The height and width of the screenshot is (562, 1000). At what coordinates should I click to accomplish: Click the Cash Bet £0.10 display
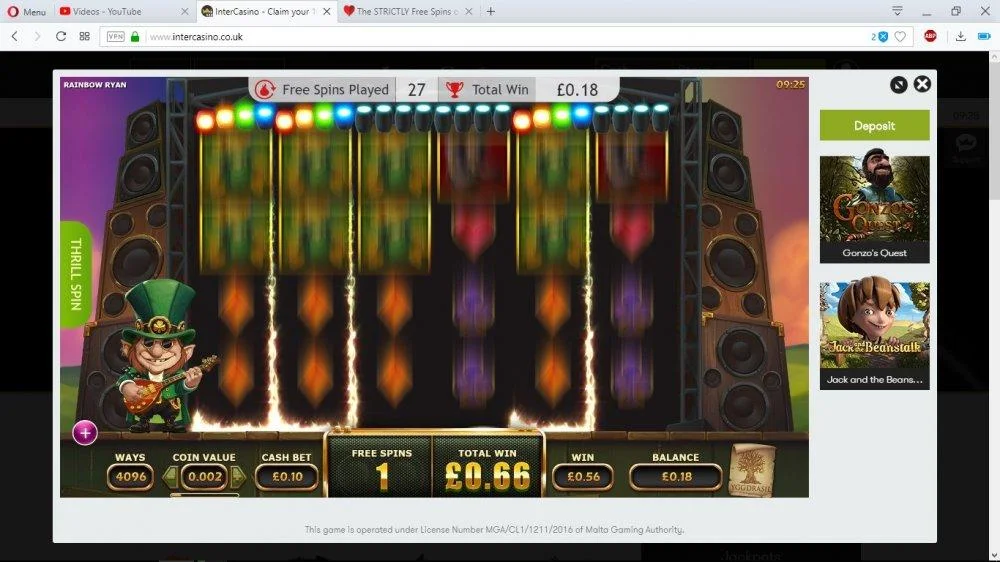click(x=286, y=477)
